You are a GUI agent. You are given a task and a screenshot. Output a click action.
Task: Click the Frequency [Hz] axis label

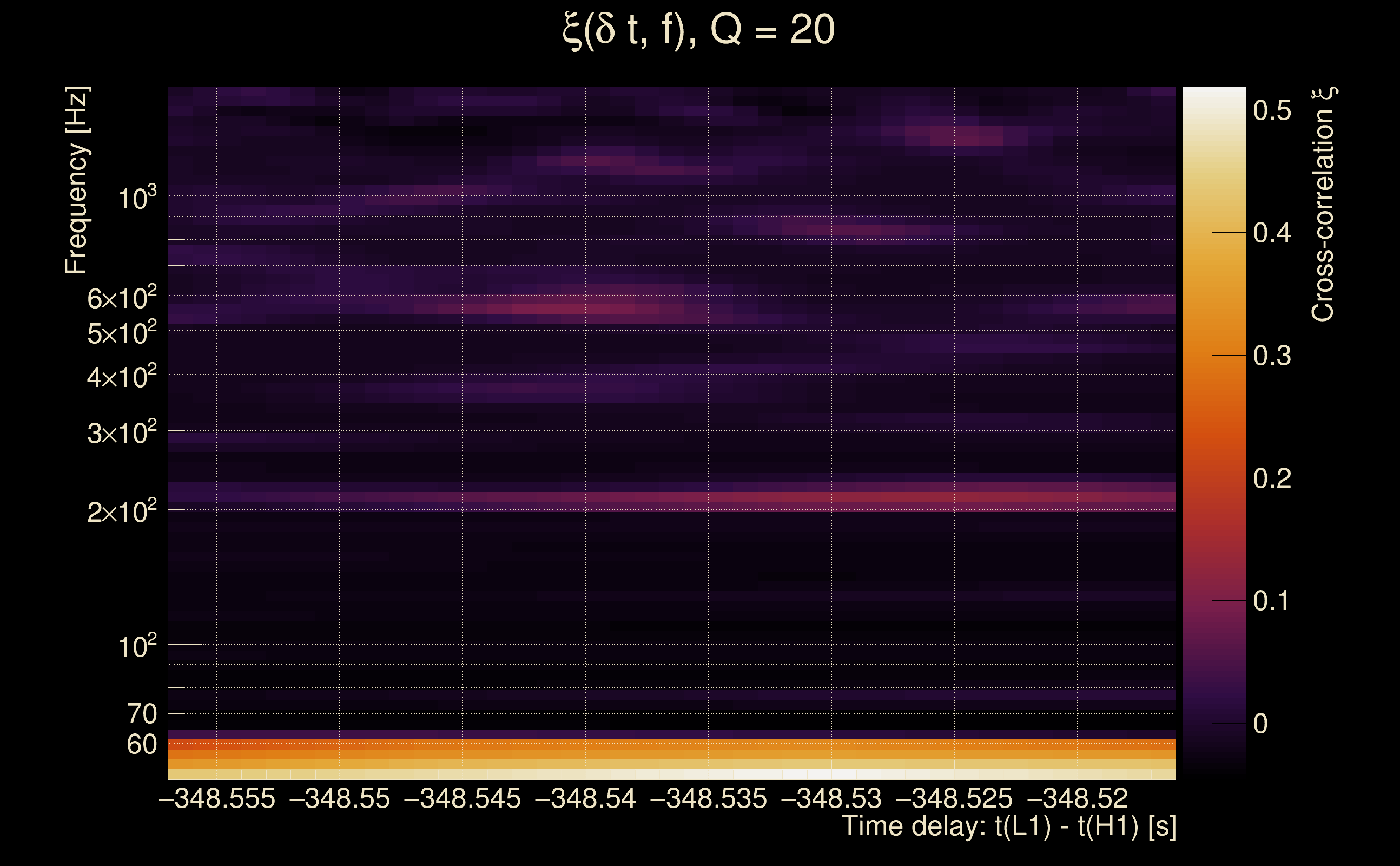[77, 180]
